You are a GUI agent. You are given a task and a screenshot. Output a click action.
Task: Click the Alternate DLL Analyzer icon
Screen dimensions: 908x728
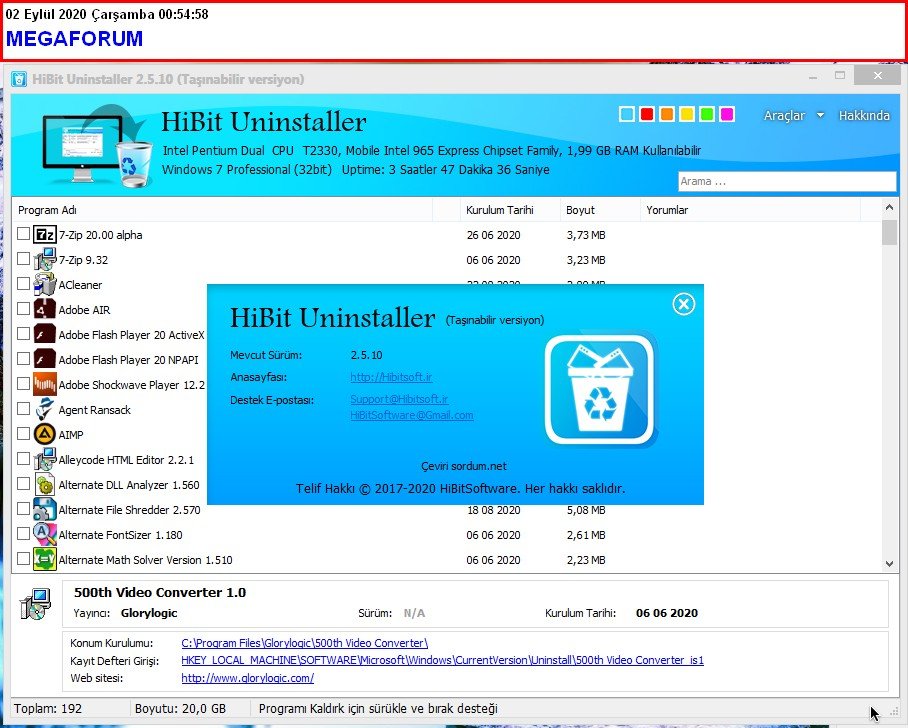click(x=45, y=484)
